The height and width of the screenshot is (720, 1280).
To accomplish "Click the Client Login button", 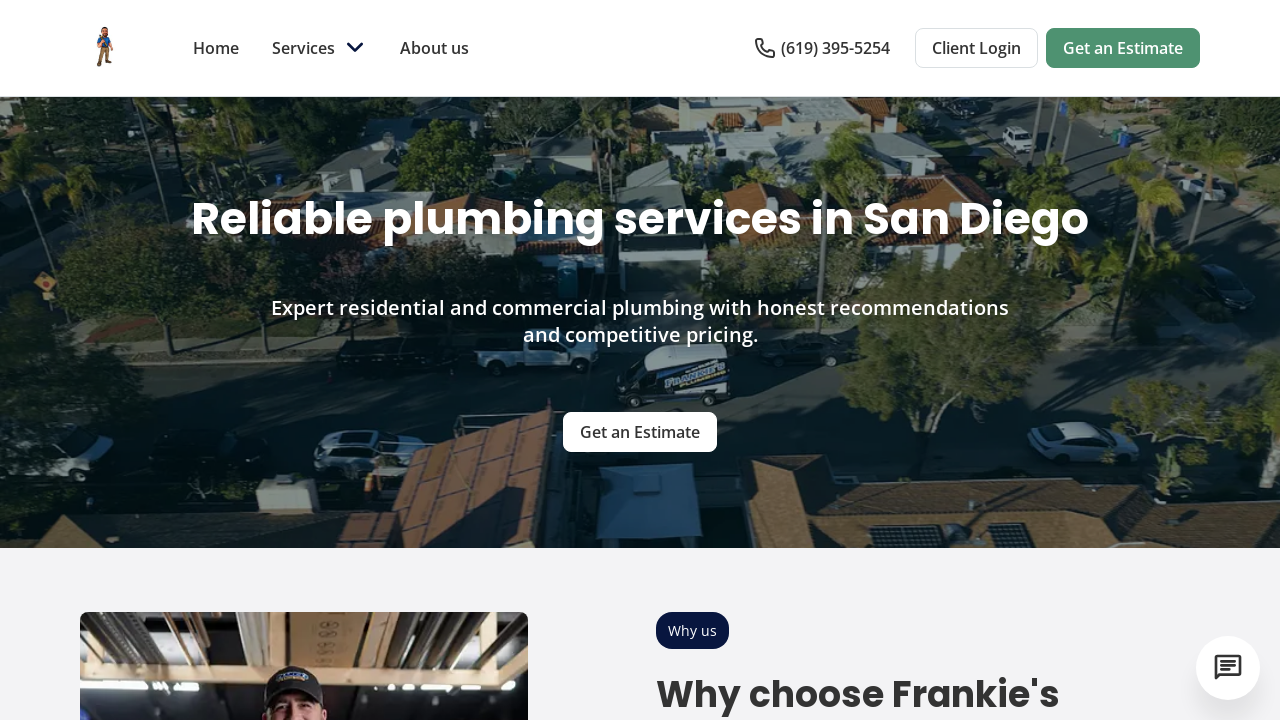I will 976,48.
